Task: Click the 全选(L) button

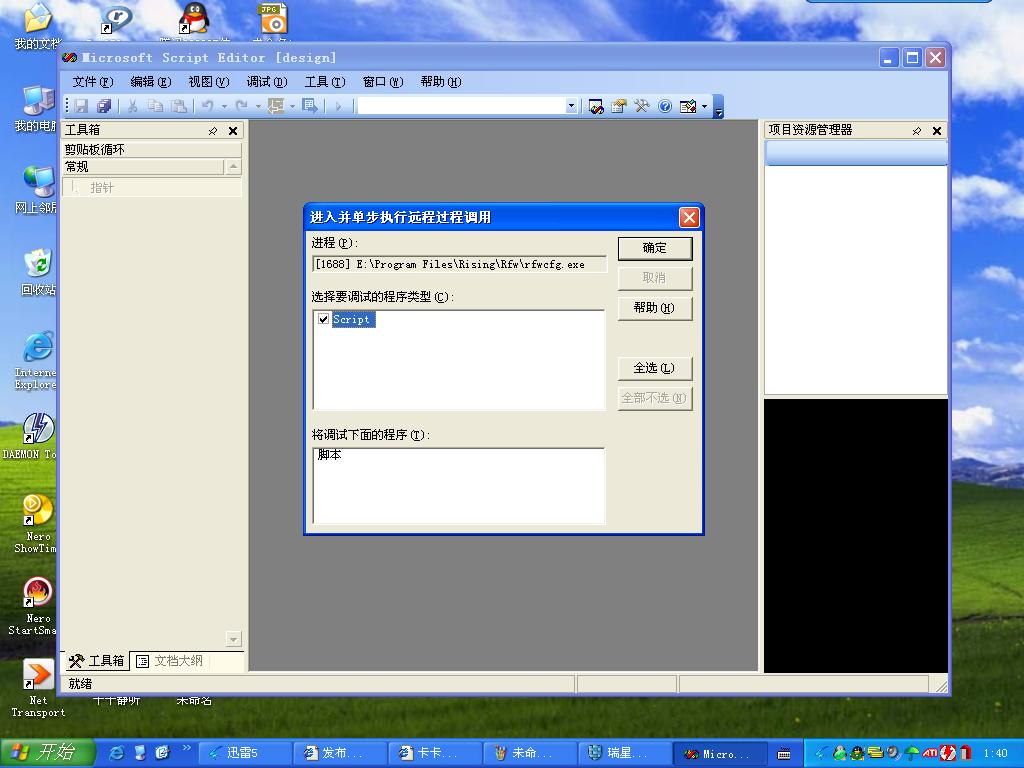Action: (655, 368)
